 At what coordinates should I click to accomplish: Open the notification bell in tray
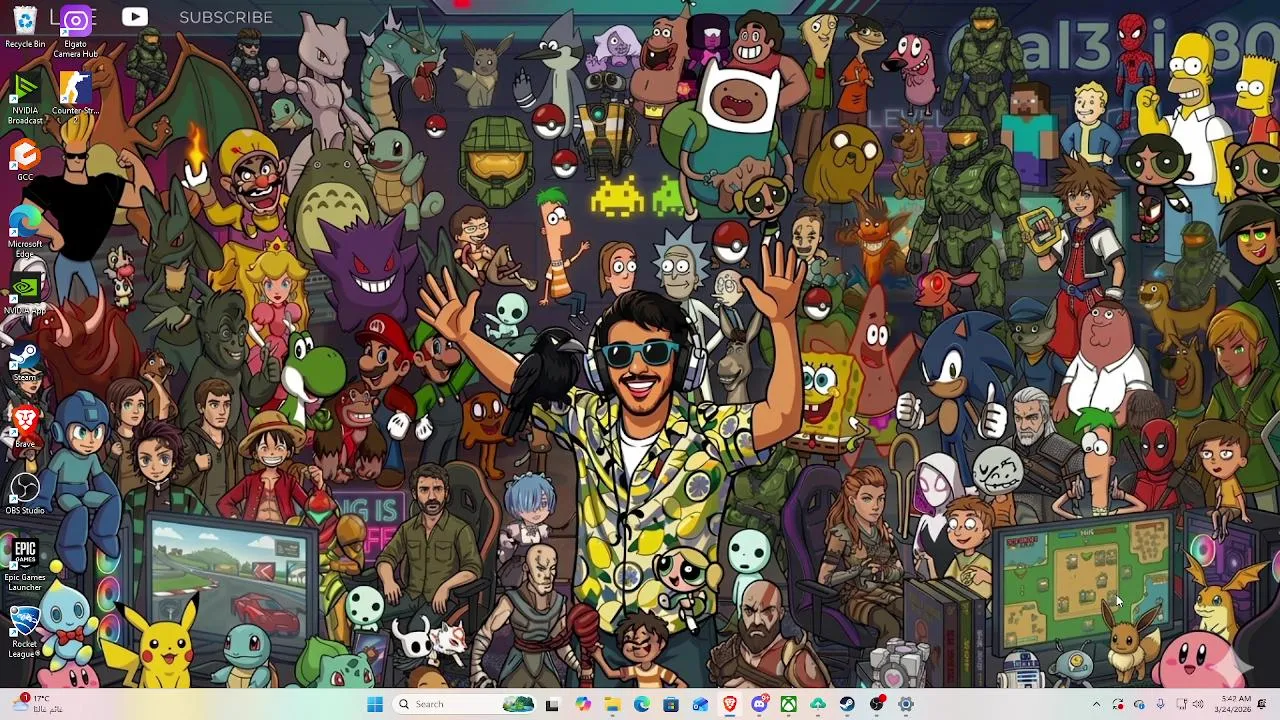[x=1262, y=704]
